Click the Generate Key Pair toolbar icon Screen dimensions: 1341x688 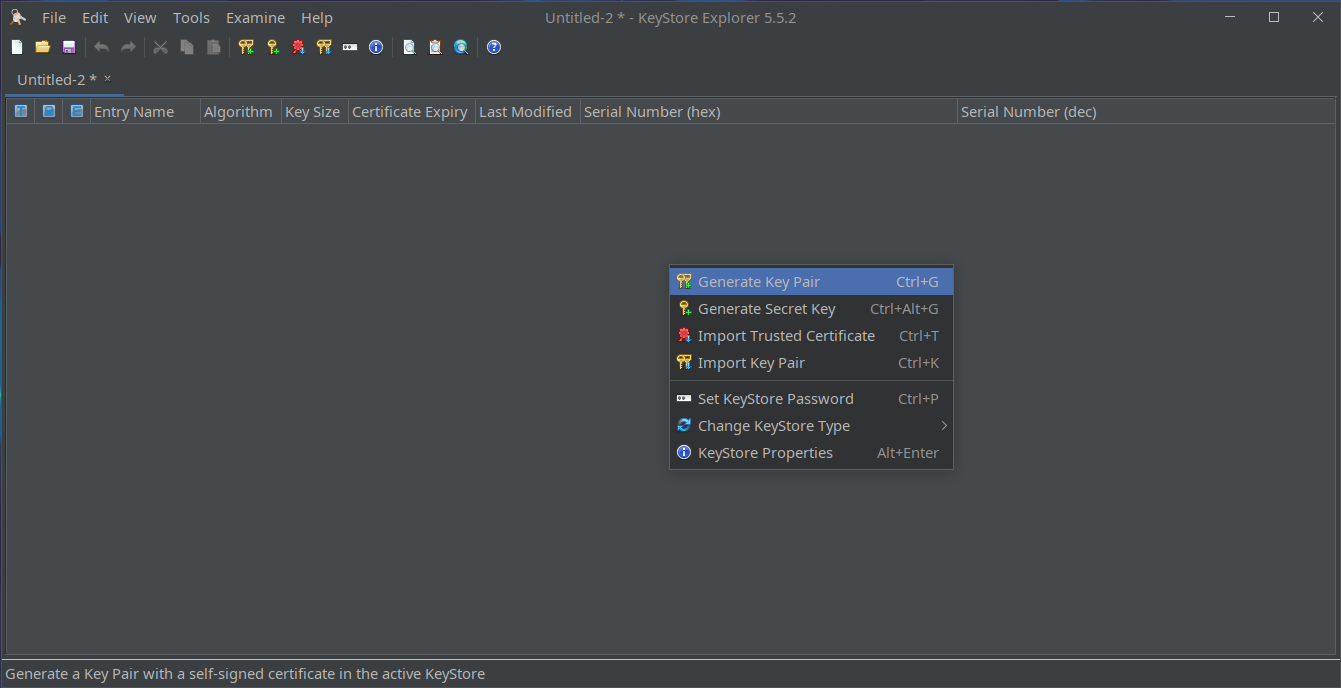click(x=246, y=47)
